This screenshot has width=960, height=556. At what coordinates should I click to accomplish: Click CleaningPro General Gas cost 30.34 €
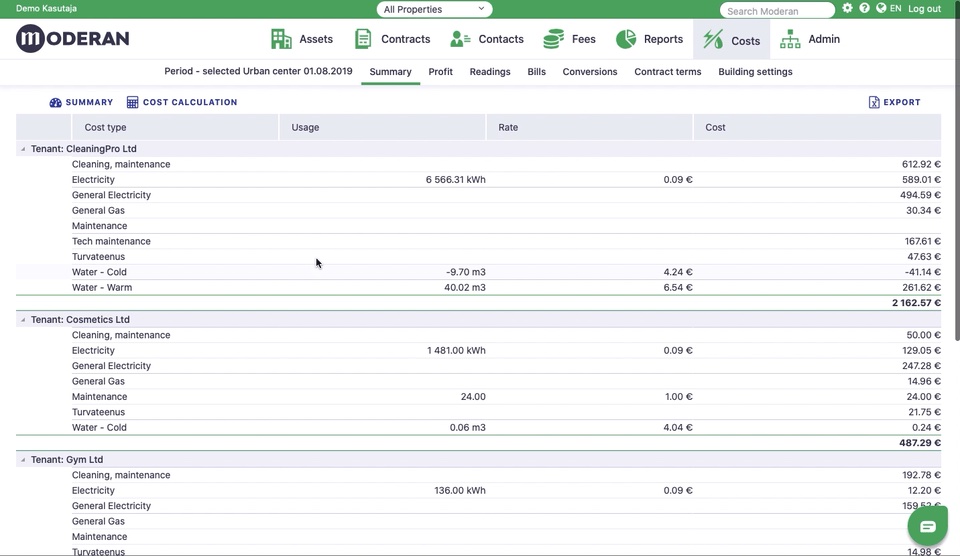coord(923,211)
